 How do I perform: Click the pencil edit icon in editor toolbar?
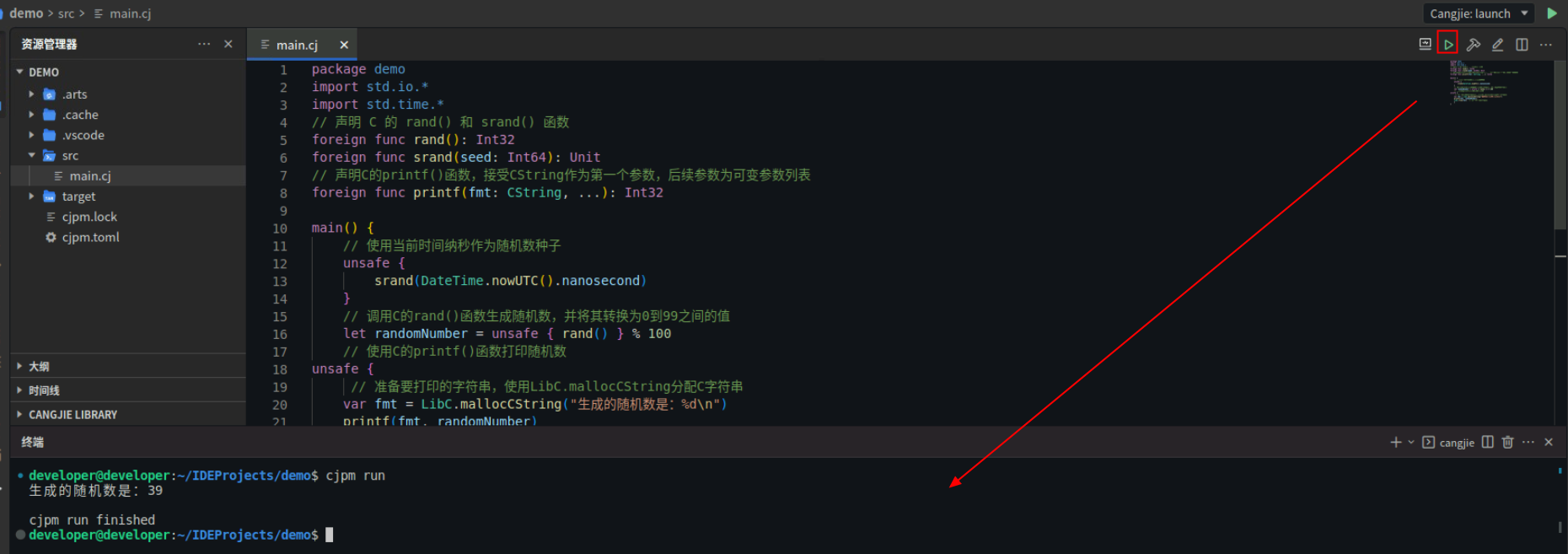[1497, 45]
